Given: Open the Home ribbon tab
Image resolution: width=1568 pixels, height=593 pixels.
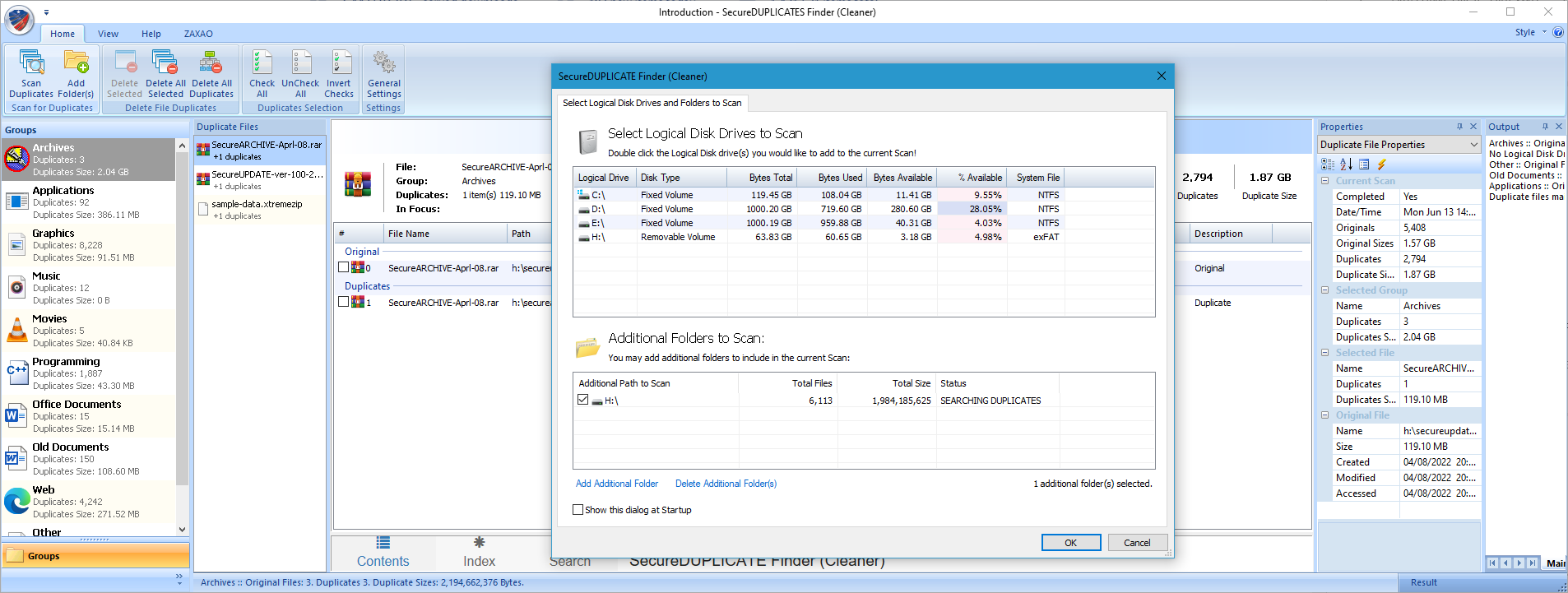Looking at the screenshot, I should pyautogui.click(x=63, y=34).
